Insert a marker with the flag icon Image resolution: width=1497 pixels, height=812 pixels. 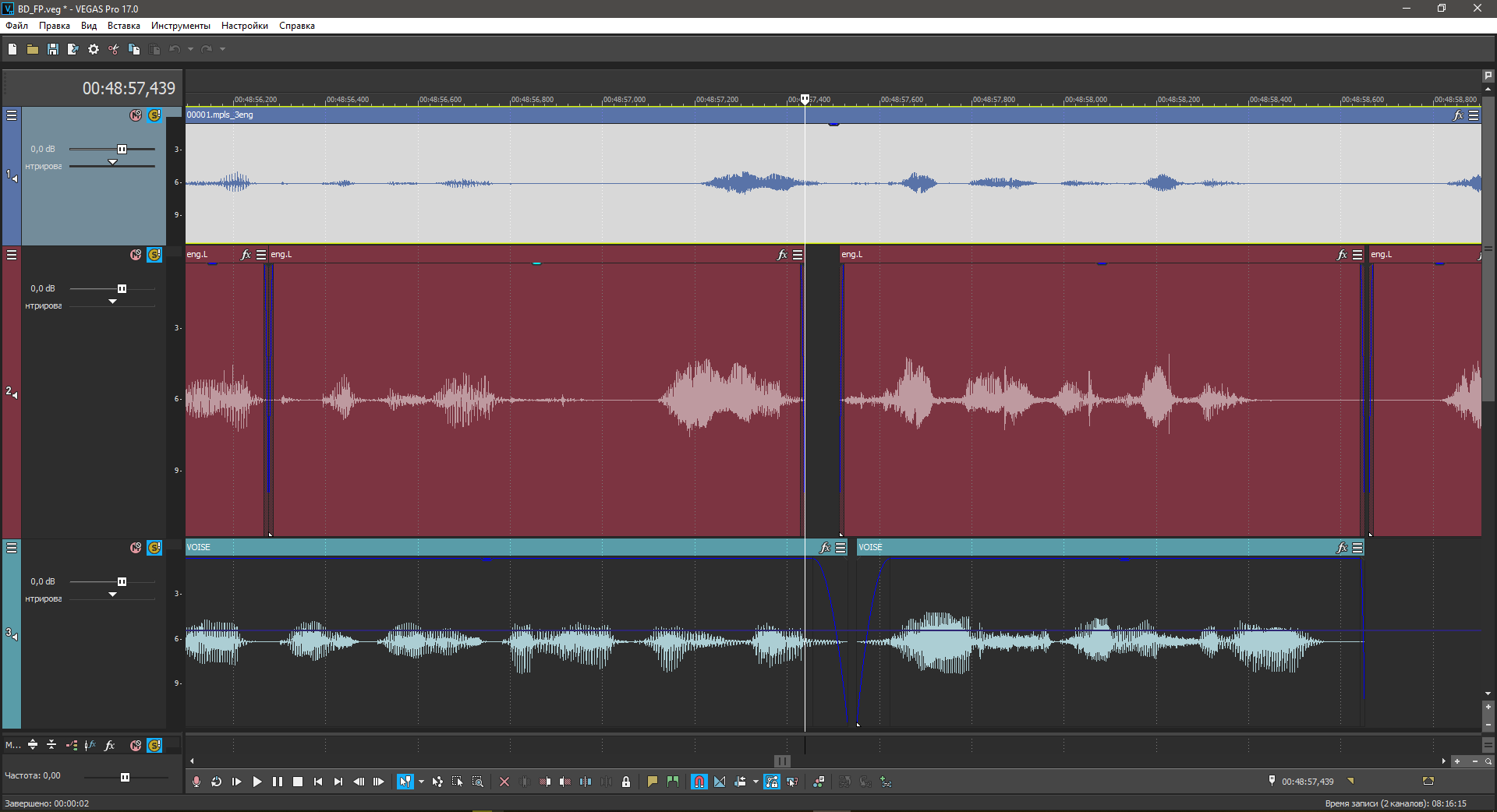tap(653, 782)
